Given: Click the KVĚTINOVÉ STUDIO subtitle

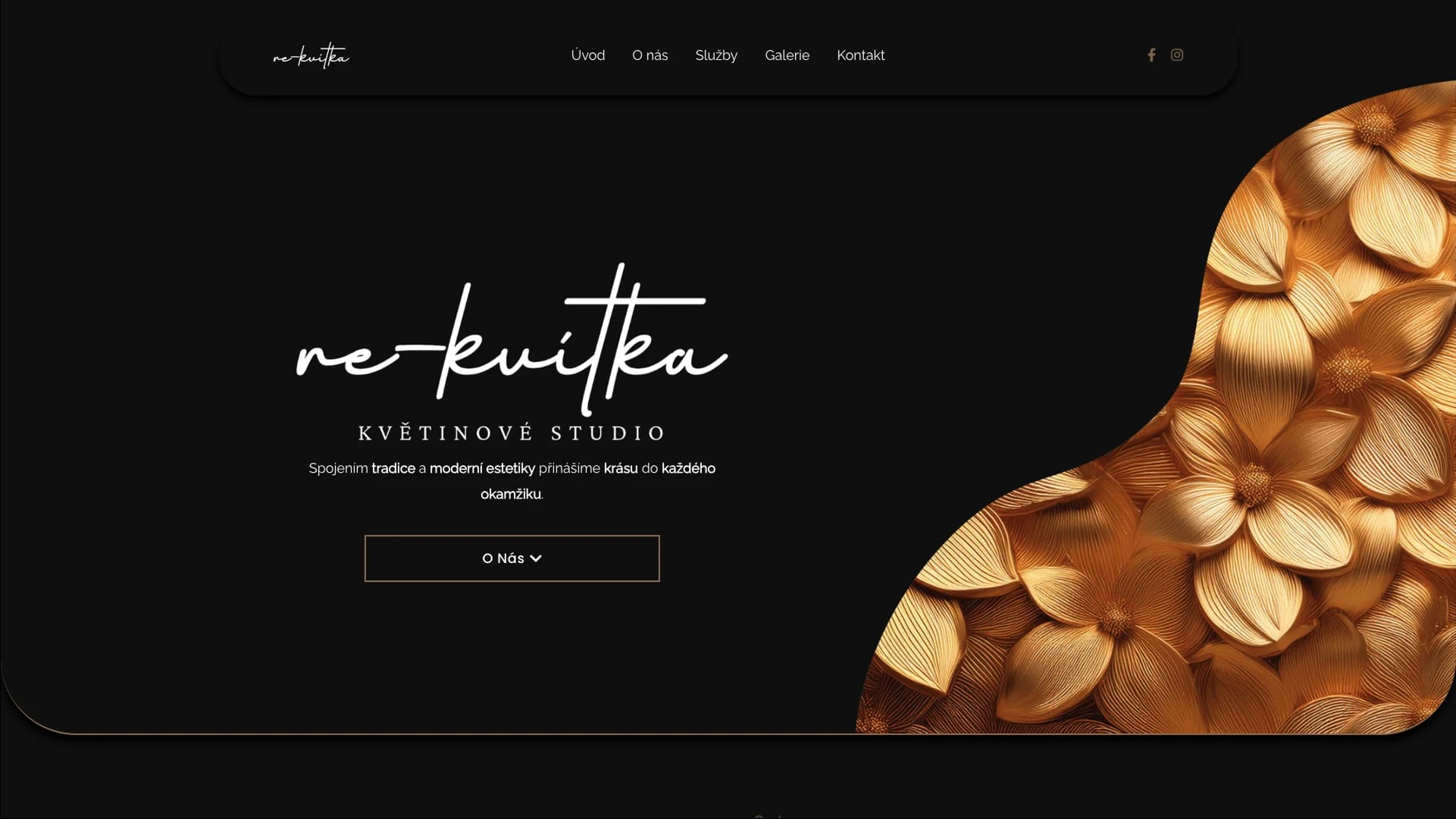Looking at the screenshot, I should [512, 433].
